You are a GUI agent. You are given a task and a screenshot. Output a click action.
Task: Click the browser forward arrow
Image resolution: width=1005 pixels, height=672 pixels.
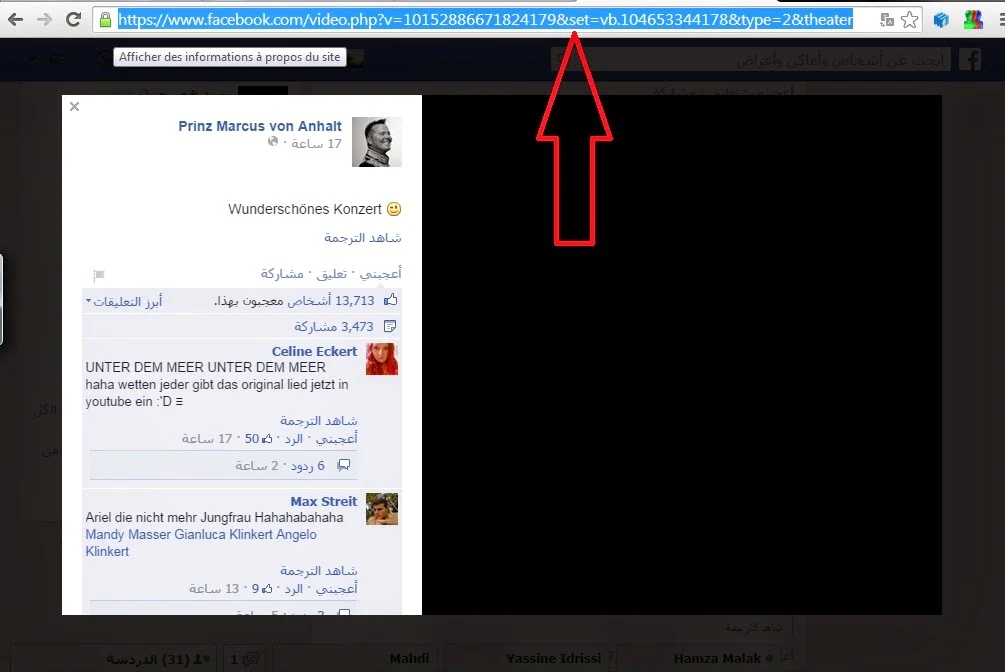click(44, 19)
